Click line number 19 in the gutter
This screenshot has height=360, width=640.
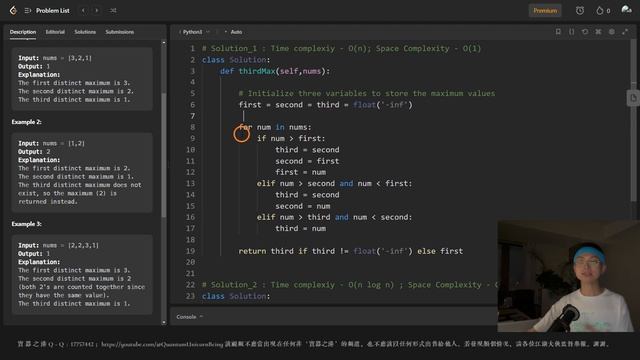coord(190,251)
